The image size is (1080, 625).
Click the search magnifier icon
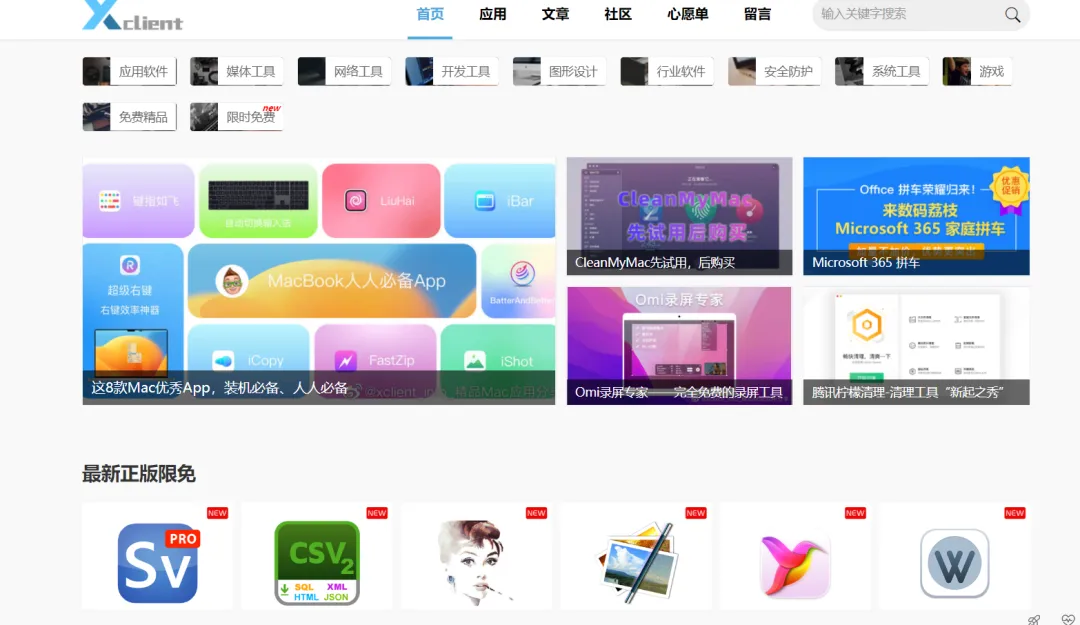pos(1012,14)
